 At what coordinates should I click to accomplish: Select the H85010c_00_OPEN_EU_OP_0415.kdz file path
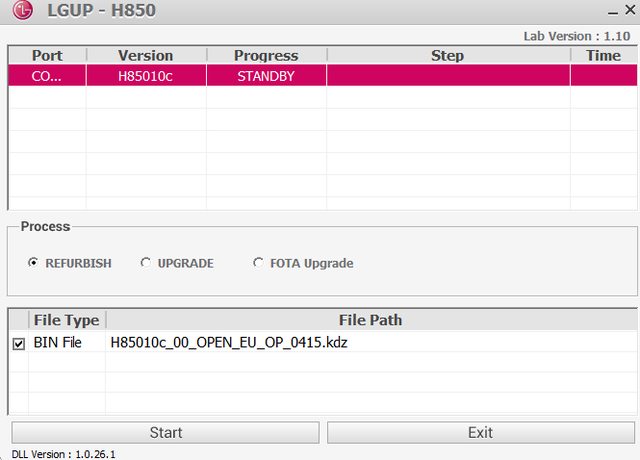click(228, 343)
